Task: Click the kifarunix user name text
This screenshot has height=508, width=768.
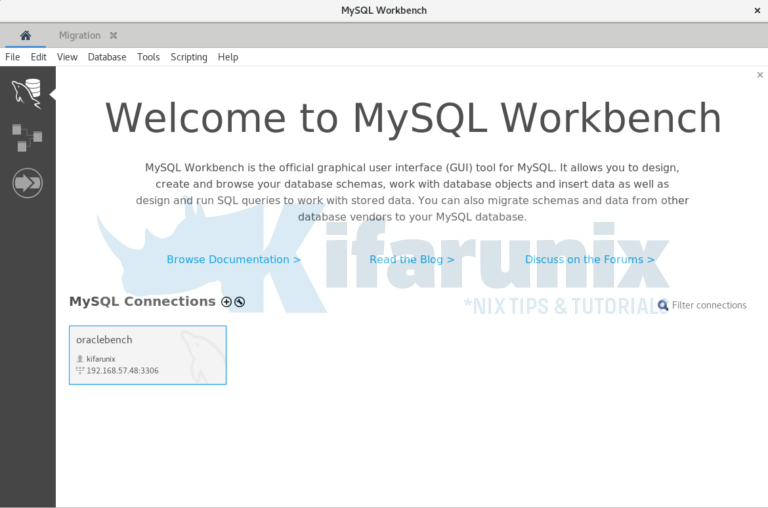Action: pyautogui.click(x=101, y=359)
